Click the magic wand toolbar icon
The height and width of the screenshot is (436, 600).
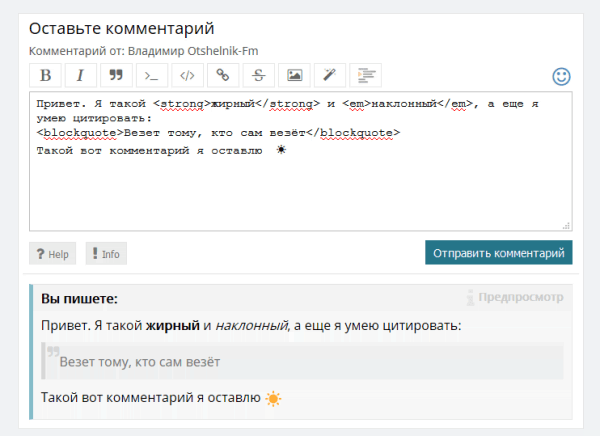click(x=329, y=75)
